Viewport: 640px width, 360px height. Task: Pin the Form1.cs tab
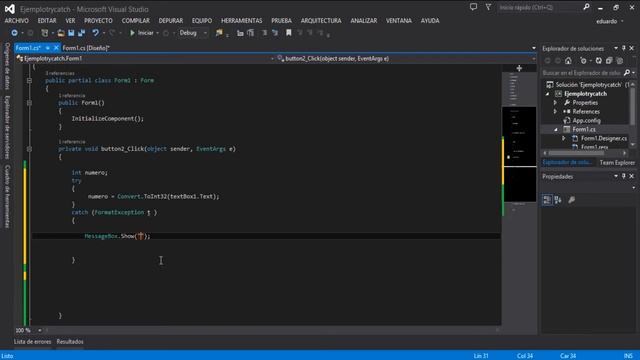48,48
